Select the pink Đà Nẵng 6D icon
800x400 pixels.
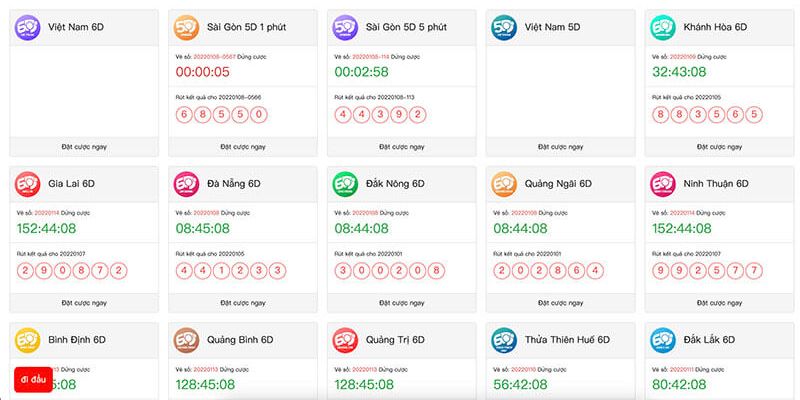(x=186, y=184)
